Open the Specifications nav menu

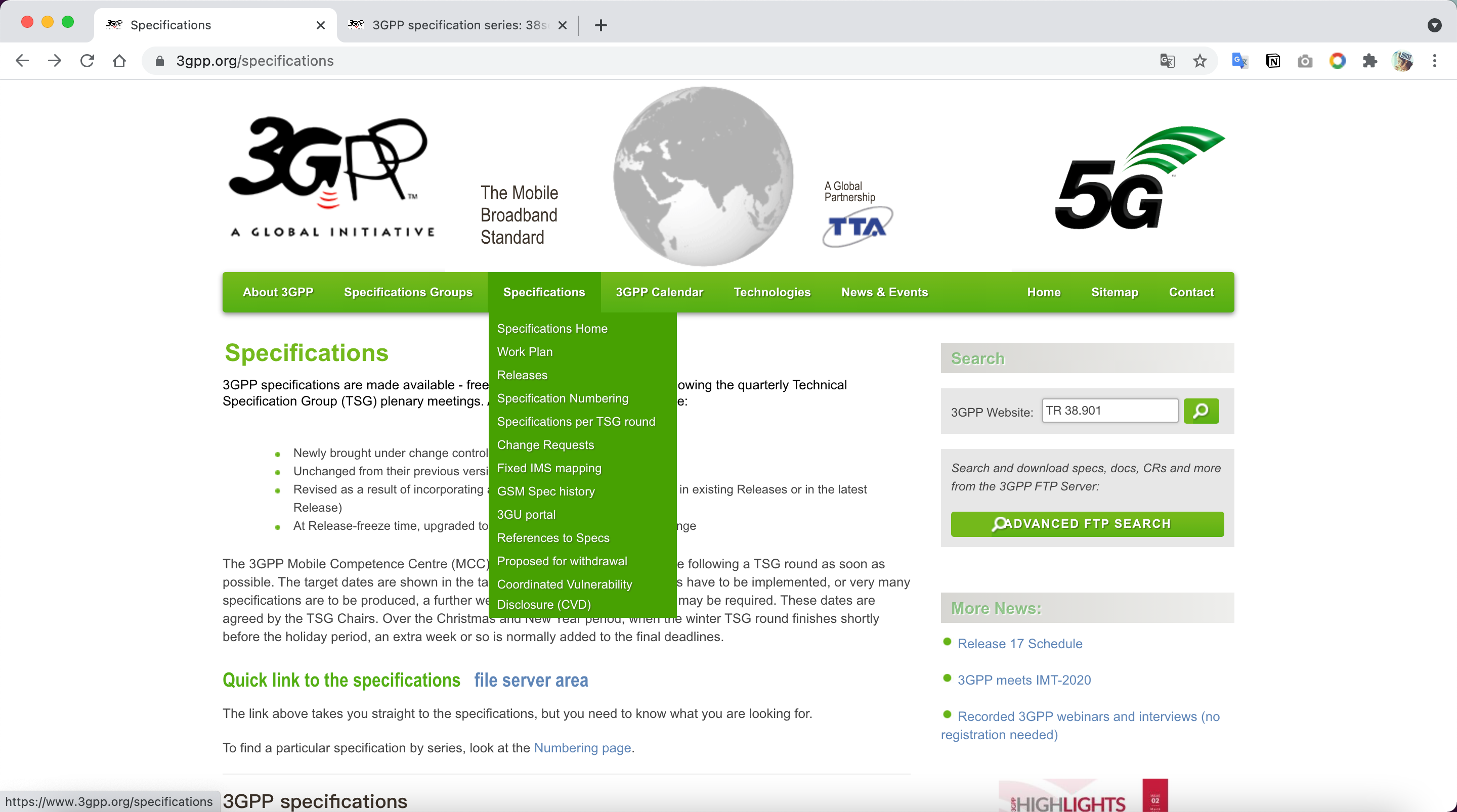click(543, 292)
